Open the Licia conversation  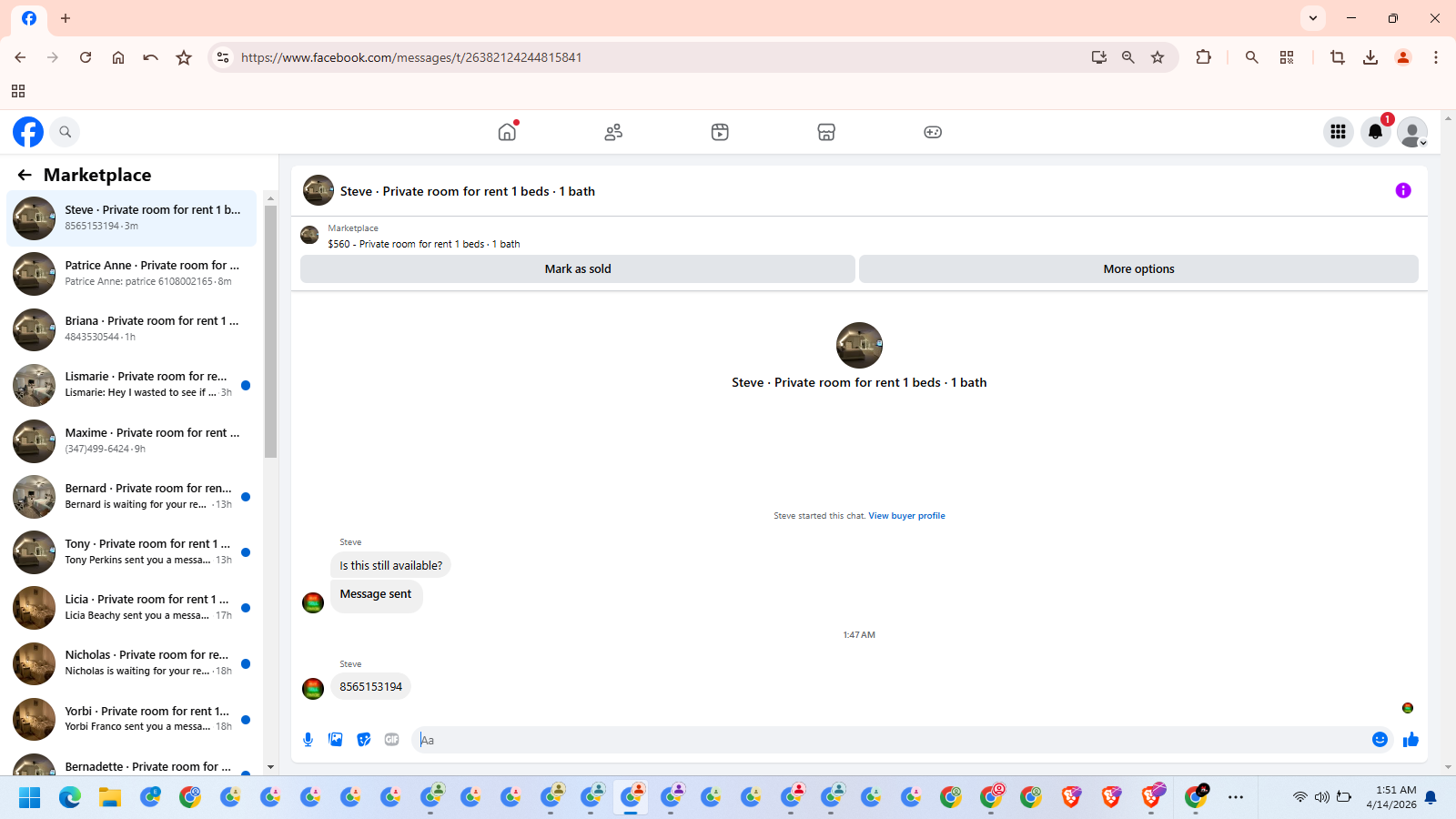click(132, 608)
